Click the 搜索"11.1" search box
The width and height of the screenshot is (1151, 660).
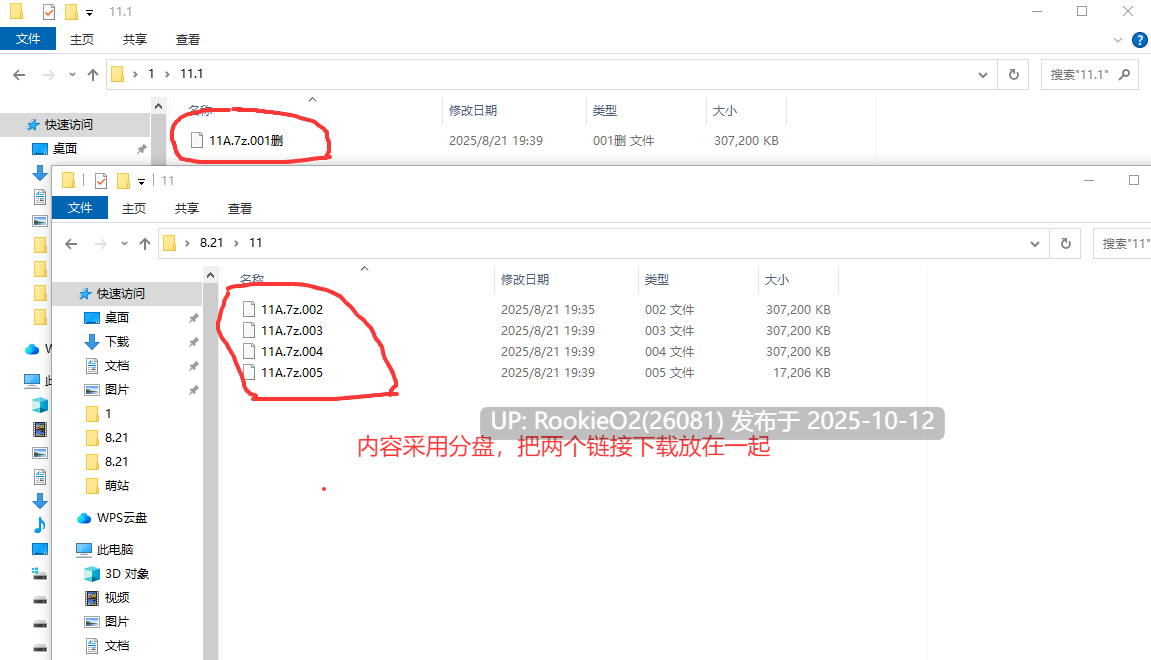[1089, 75]
